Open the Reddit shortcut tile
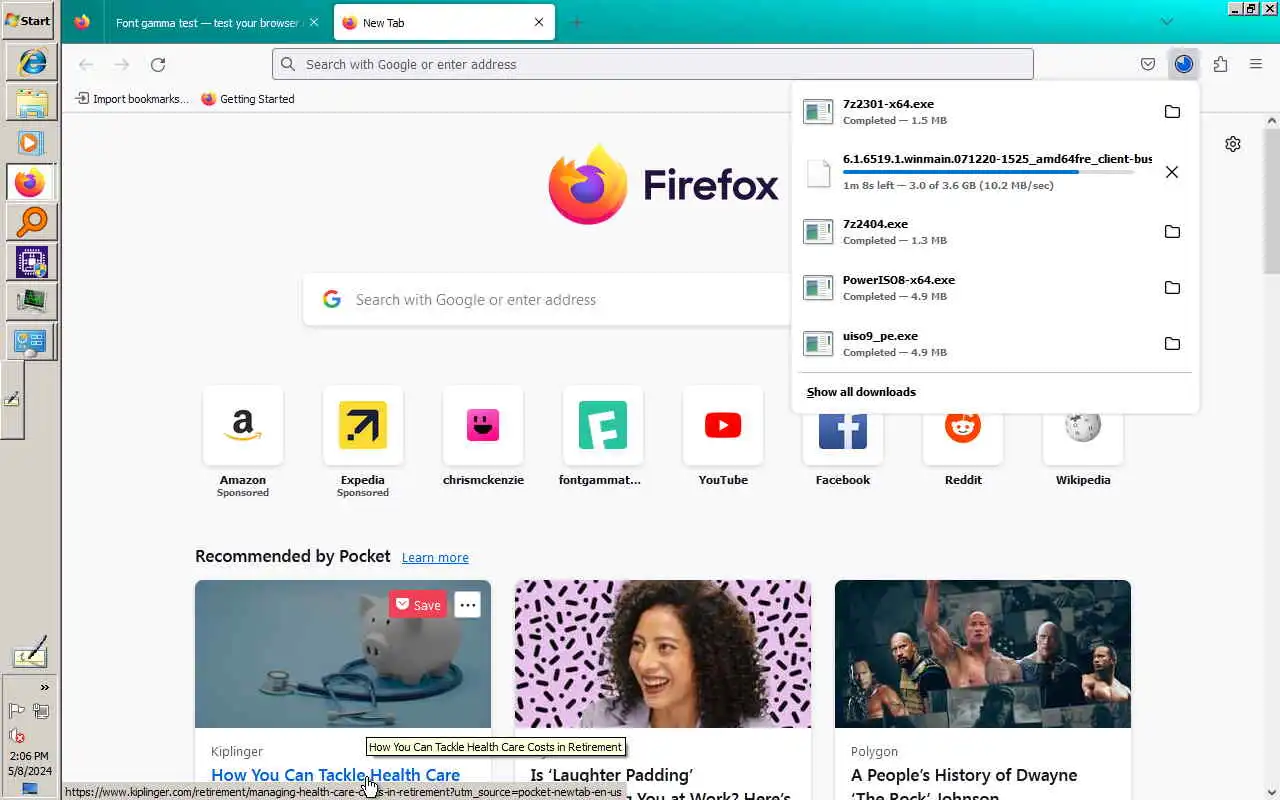 (x=963, y=438)
